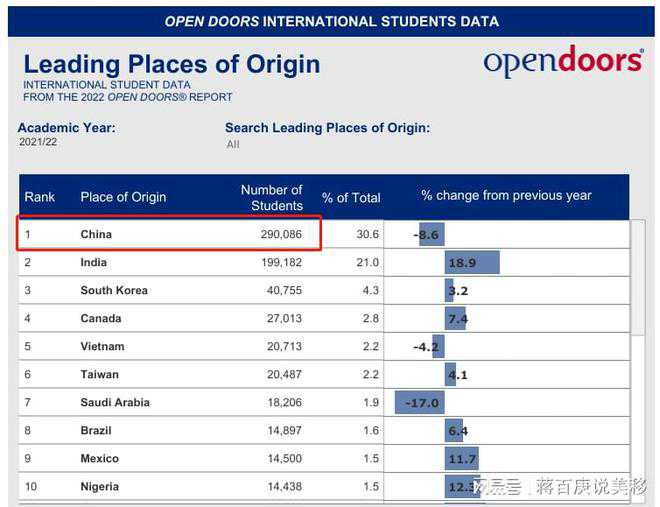Sort by the Rank column header
The width and height of the screenshot is (660, 507).
point(40,197)
